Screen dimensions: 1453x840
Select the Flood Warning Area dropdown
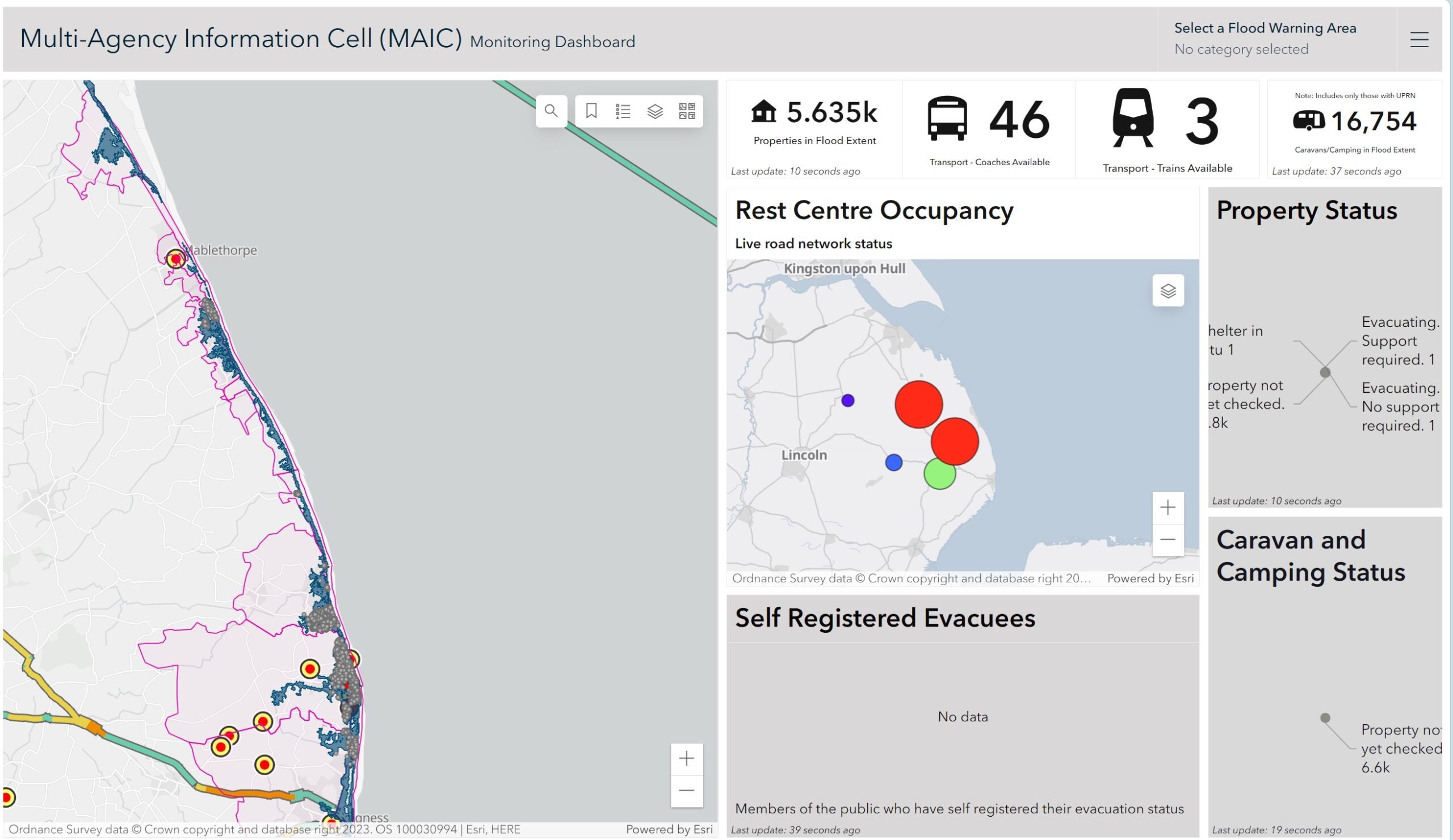pyautogui.click(x=1280, y=38)
